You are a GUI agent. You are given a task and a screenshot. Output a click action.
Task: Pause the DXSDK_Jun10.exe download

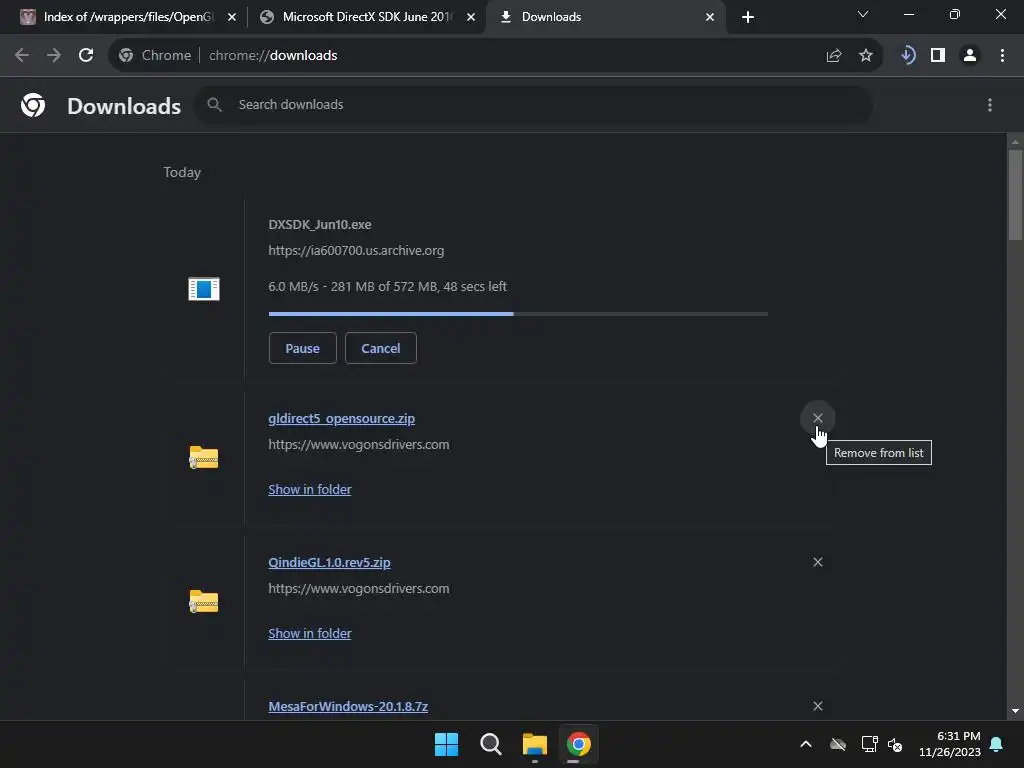pos(302,348)
